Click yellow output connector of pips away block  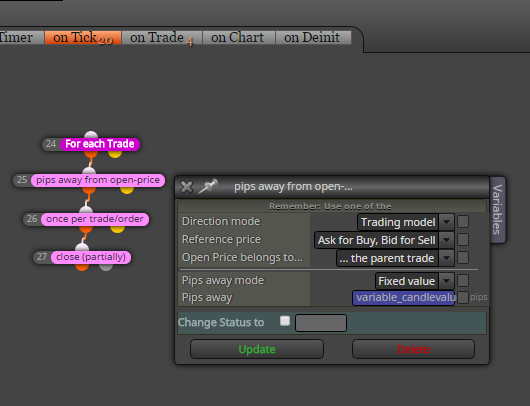click(127, 190)
